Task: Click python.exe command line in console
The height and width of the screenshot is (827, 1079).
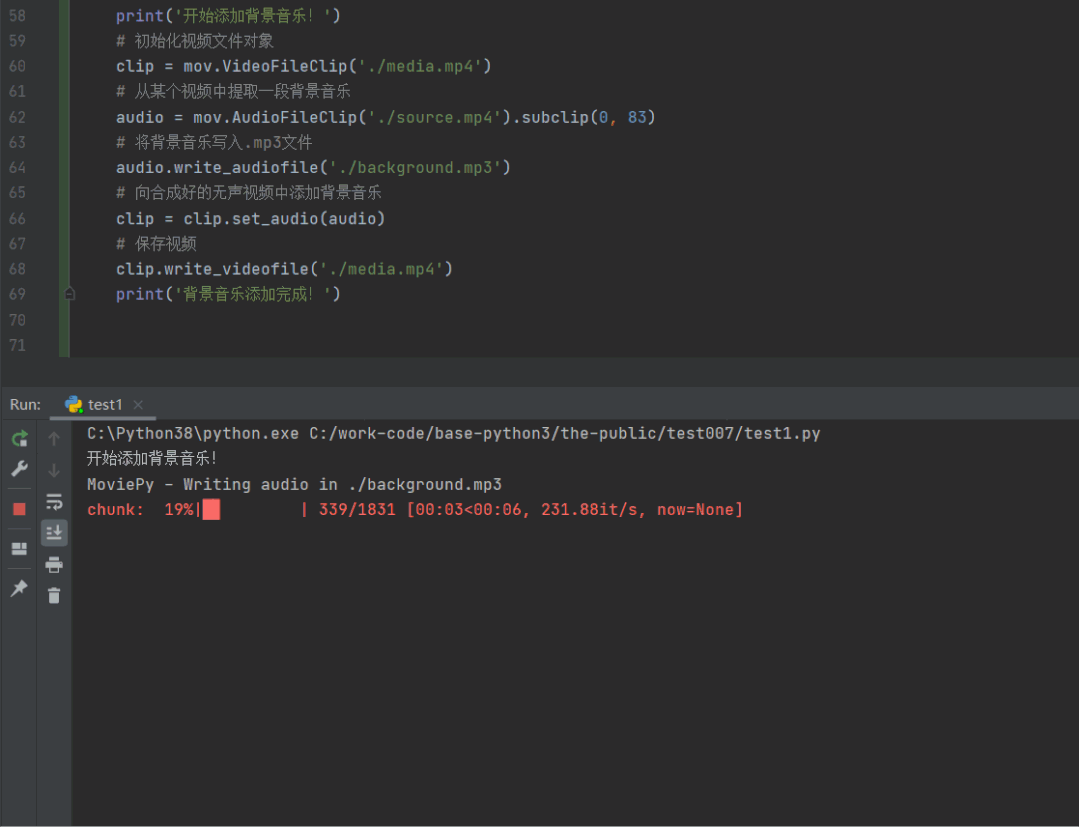Action: 453,433
